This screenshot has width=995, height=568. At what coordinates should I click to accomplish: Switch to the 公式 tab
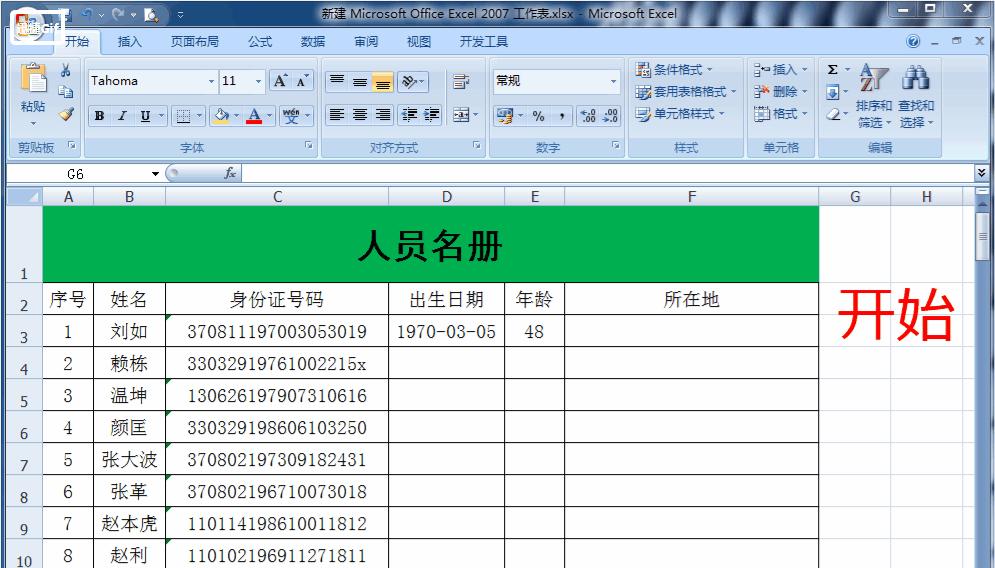point(260,42)
